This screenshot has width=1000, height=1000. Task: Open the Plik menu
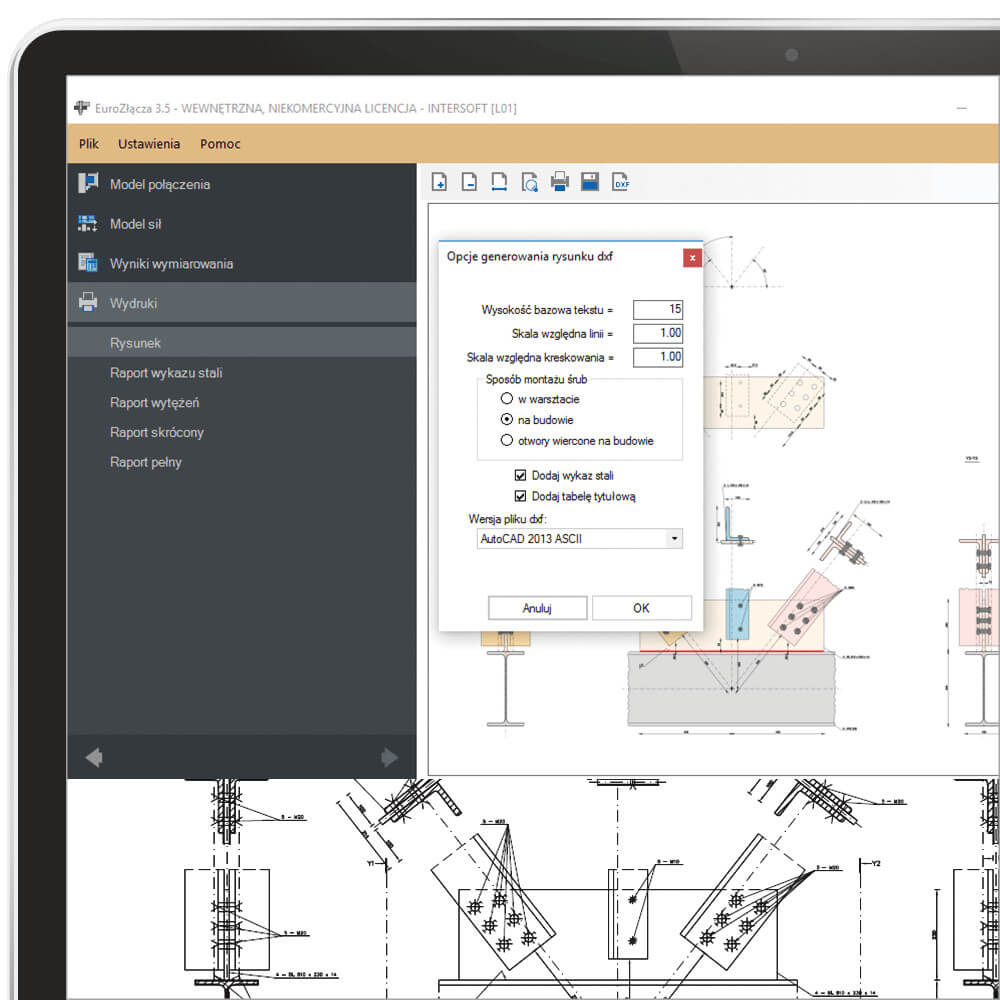click(89, 143)
